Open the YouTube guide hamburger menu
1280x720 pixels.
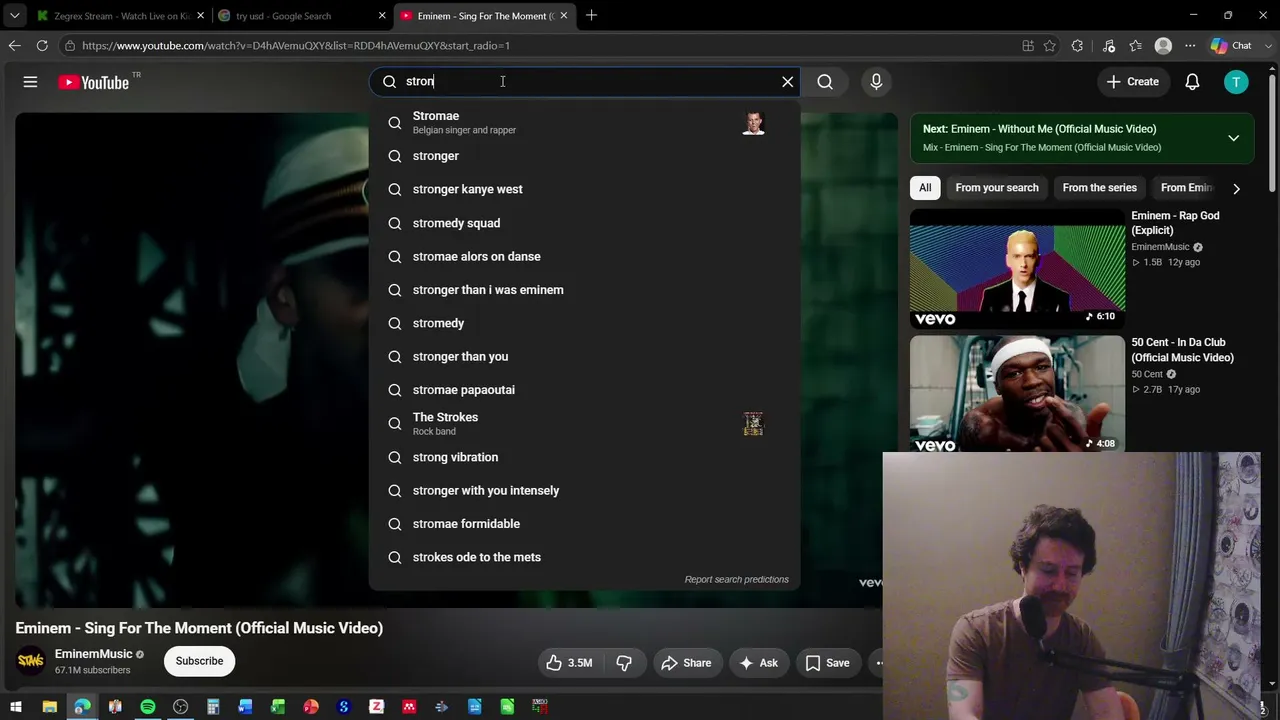(x=30, y=82)
